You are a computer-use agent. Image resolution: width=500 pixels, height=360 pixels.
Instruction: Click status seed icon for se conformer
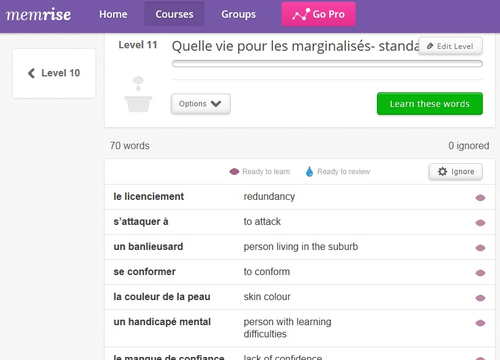pyautogui.click(x=480, y=273)
